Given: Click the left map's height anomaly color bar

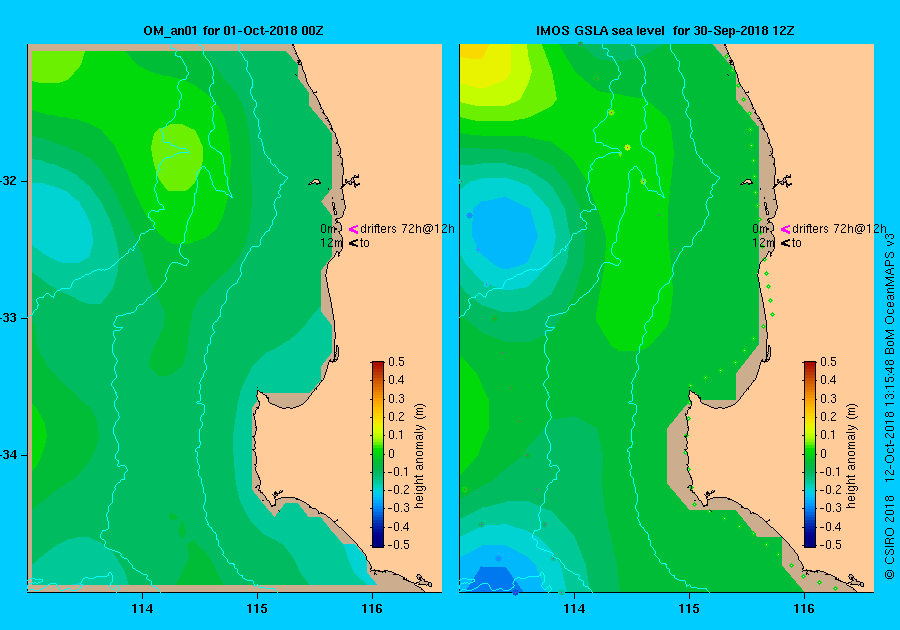Looking at the screenshot, I should 378,454.
